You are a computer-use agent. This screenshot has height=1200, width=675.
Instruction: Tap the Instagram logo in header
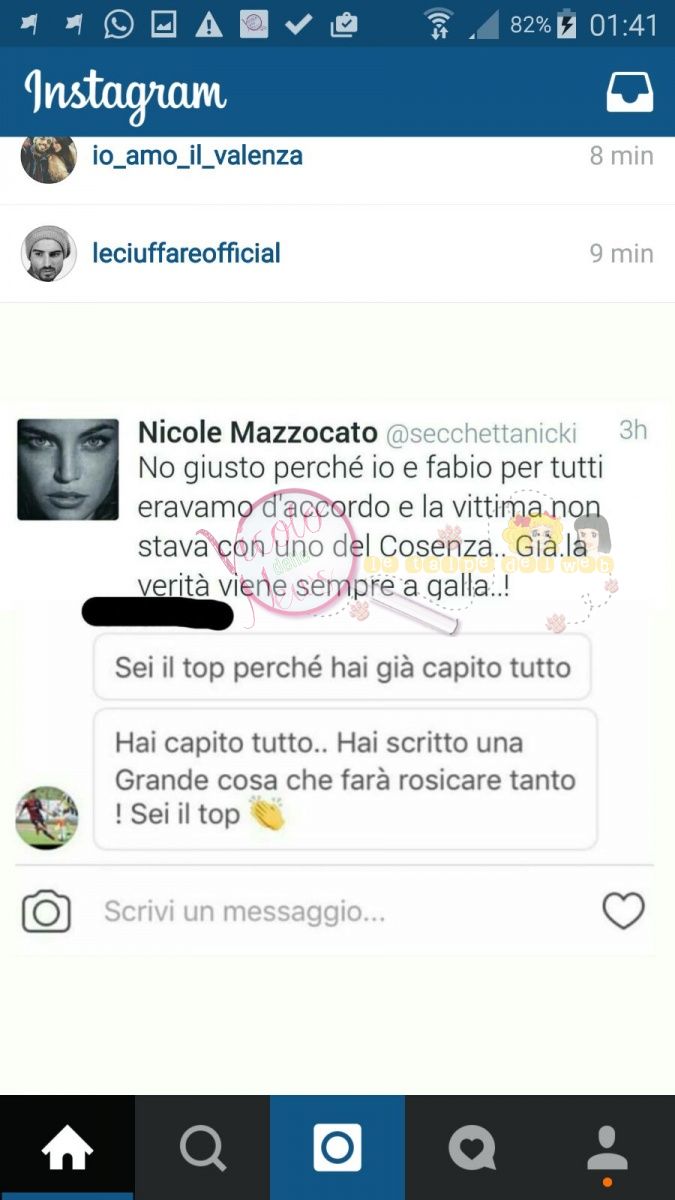point(125,93)
